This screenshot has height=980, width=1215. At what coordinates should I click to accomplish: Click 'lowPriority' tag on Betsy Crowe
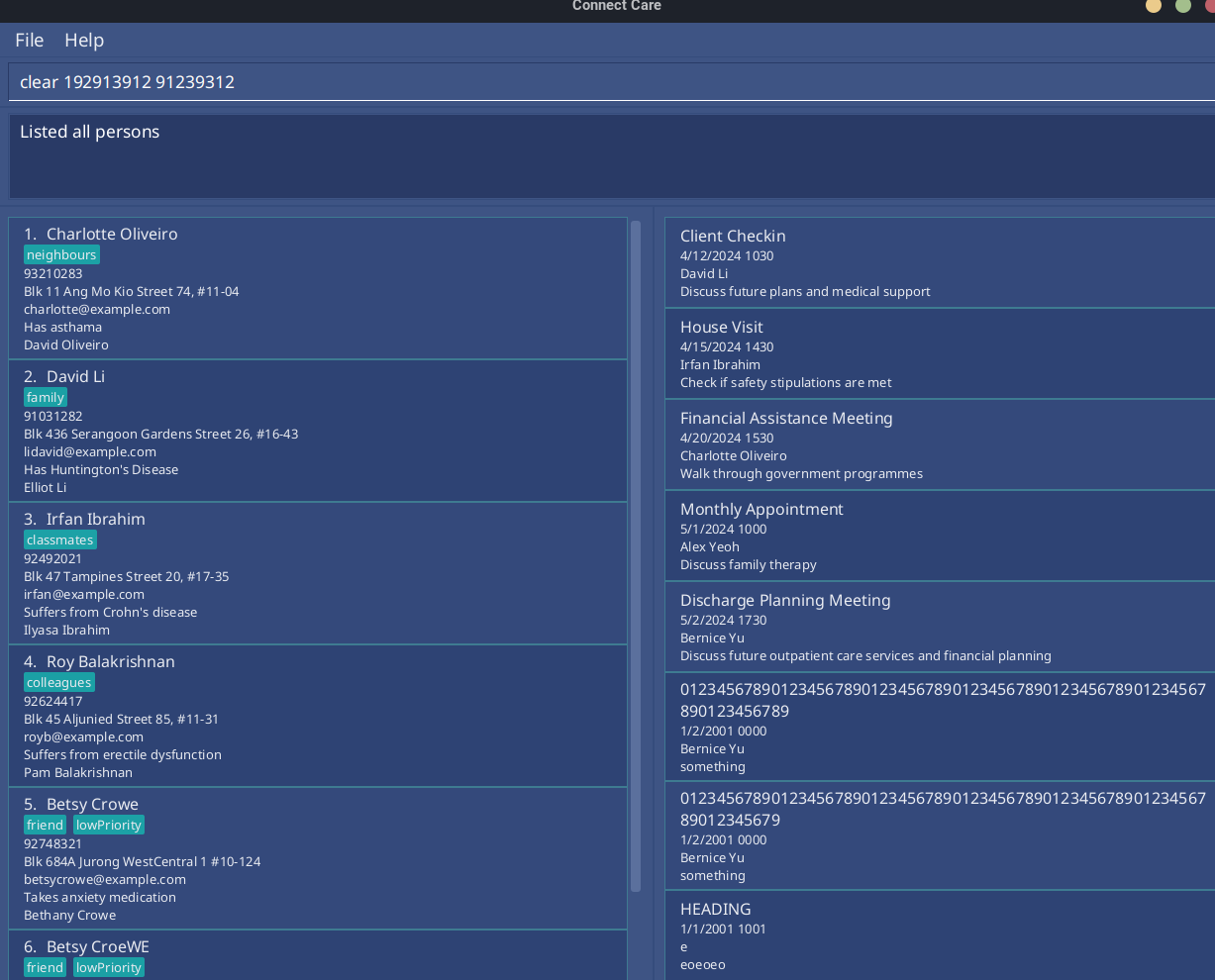[x=109, y=826]
